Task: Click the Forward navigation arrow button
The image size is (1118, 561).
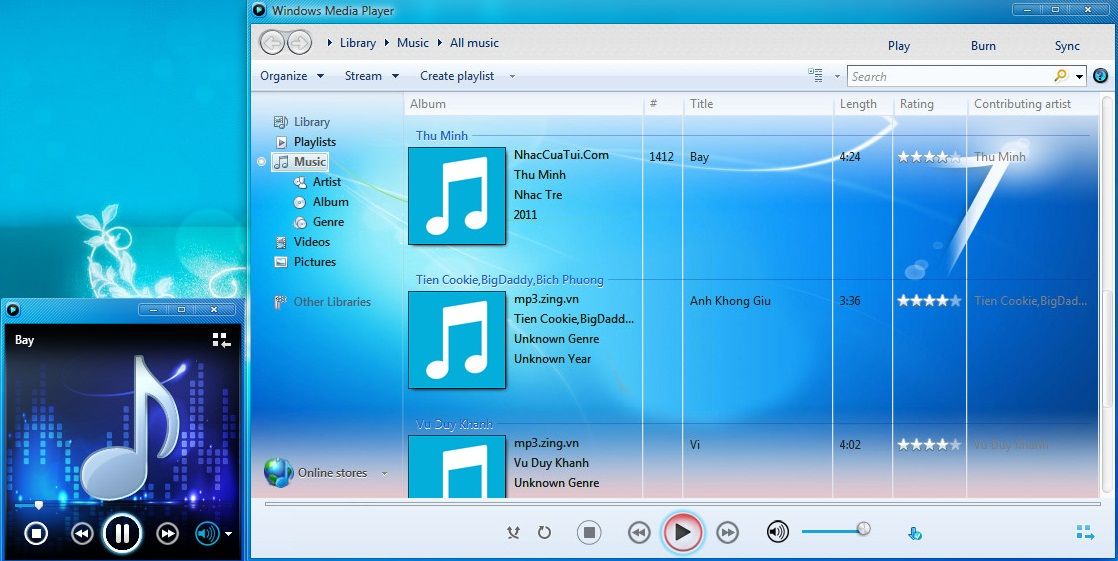Action: tap(299, 43)
